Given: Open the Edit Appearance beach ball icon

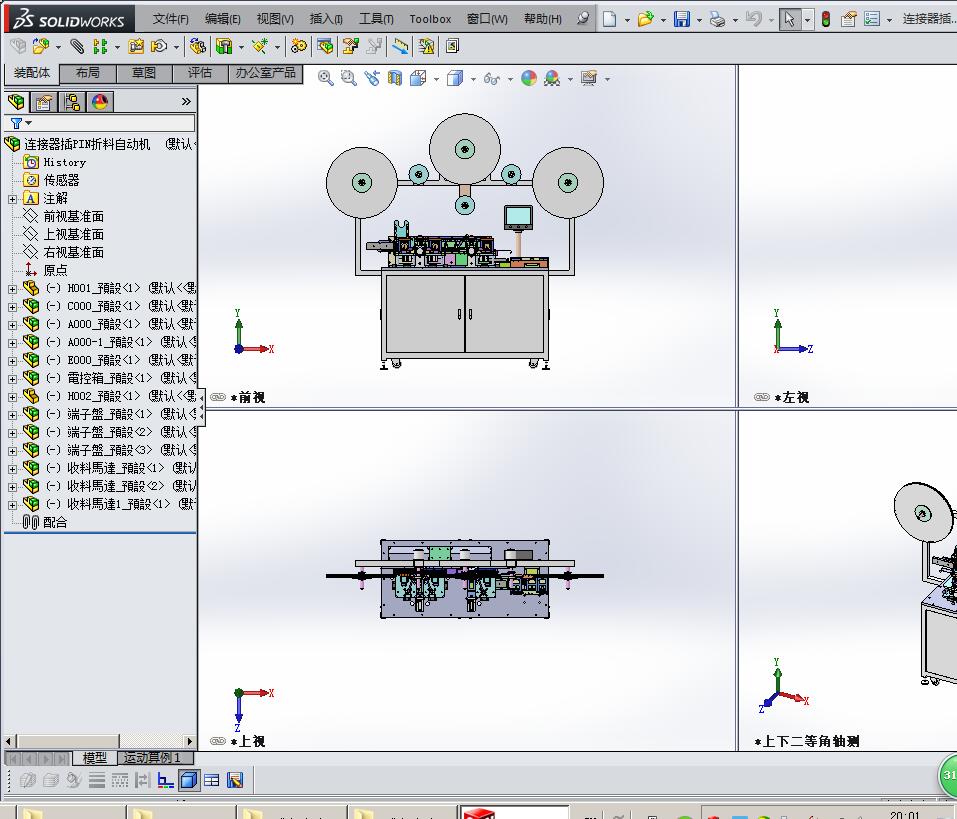Looking at the screenshot, I should (x=527, y=78).
